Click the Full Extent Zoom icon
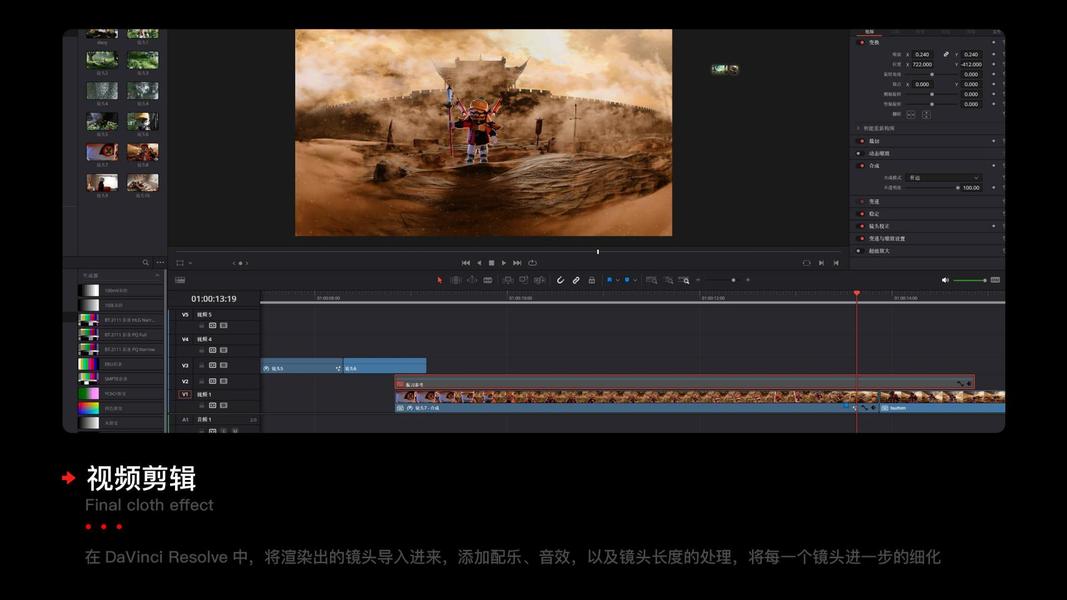This screenshot has height=600, width=1067. [x=651, y=280]
